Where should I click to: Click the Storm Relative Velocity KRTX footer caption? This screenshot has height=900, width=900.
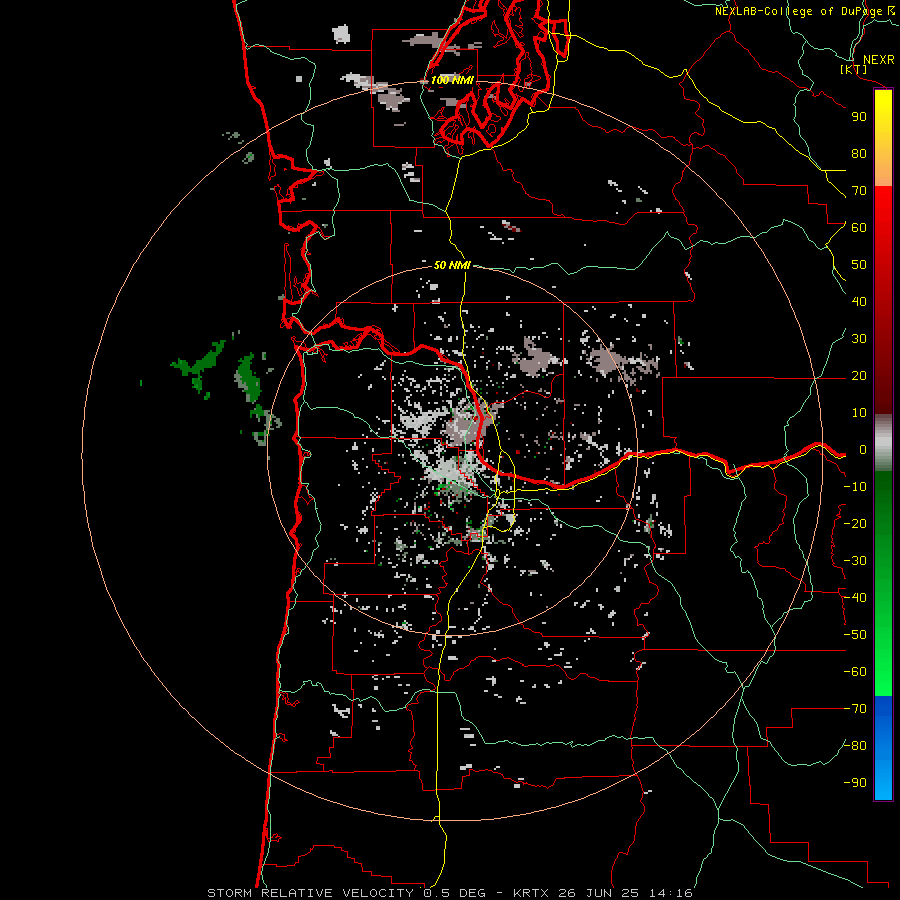(450, 893)
